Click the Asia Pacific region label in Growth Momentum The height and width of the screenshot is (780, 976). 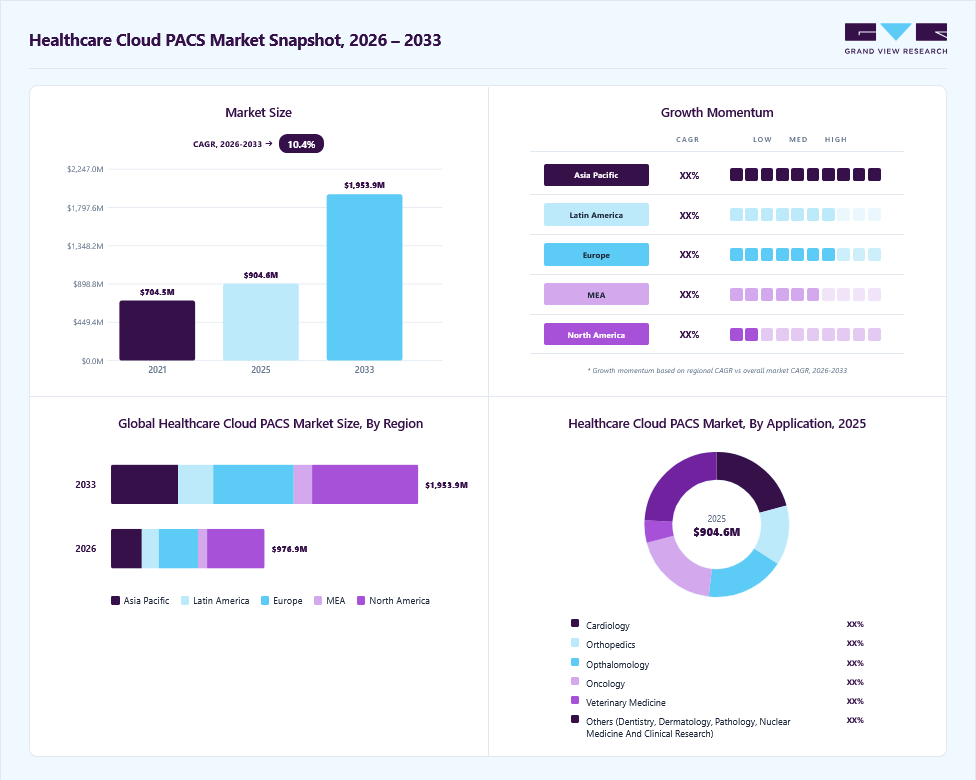(596, 175)
